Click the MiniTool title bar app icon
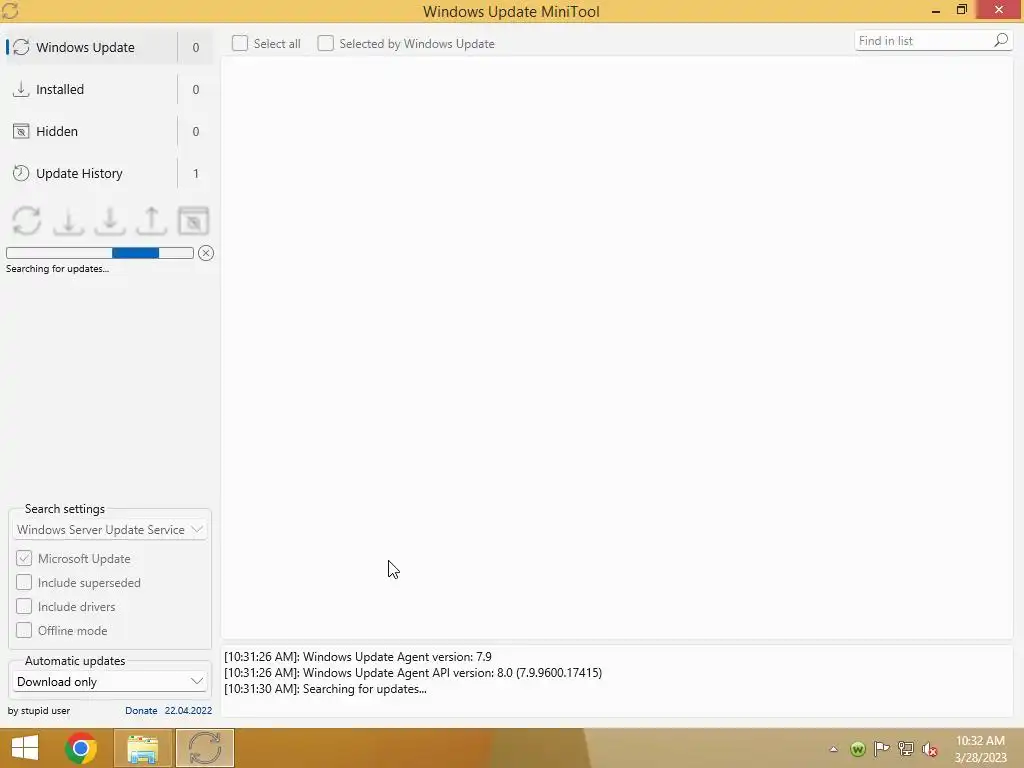Screen dimensions: 1024x768 (x=10, y=10)
